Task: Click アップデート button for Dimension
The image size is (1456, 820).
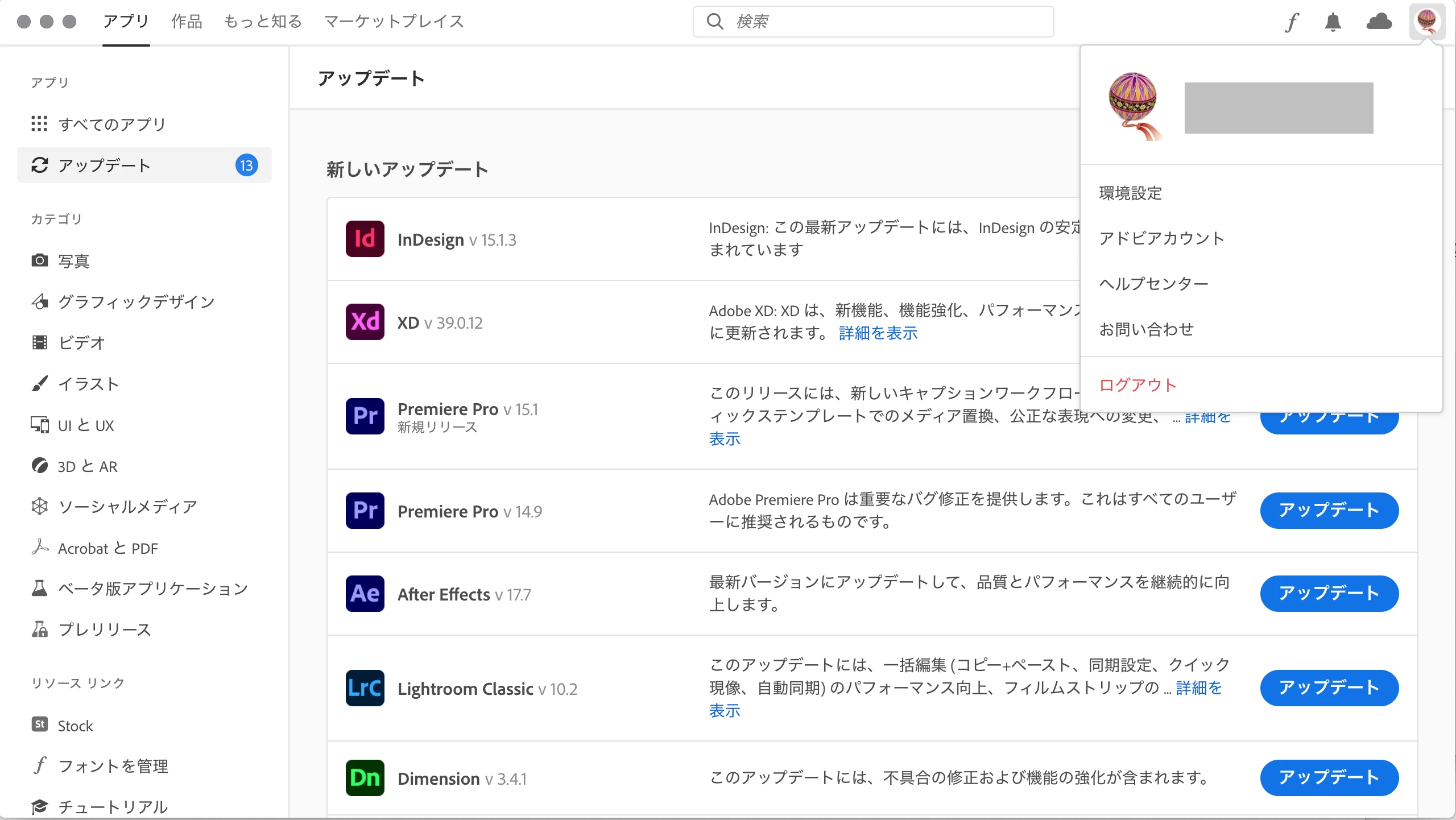Action: coord(1329,778)
